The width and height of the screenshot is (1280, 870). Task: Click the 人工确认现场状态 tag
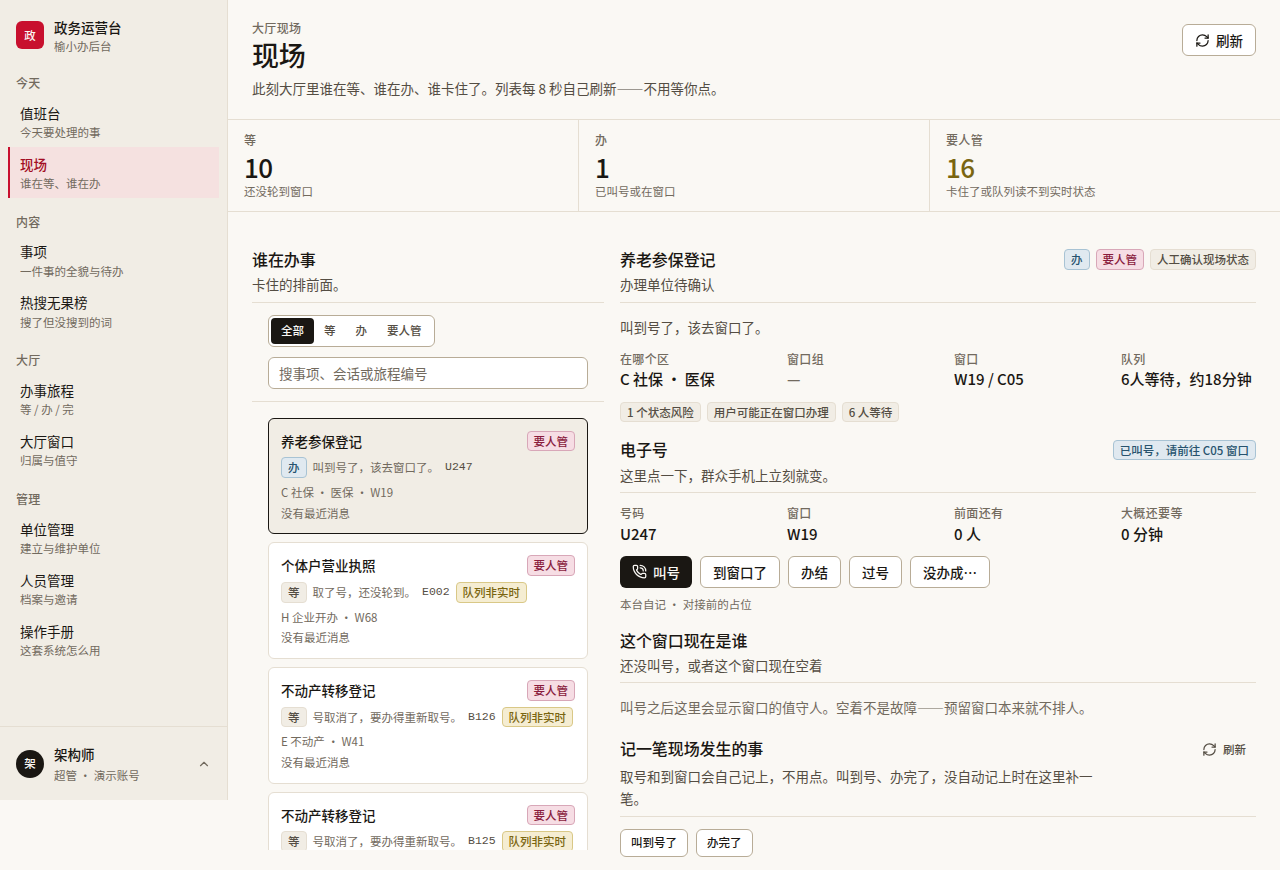pyautogui.click(x=1203, y=259)
